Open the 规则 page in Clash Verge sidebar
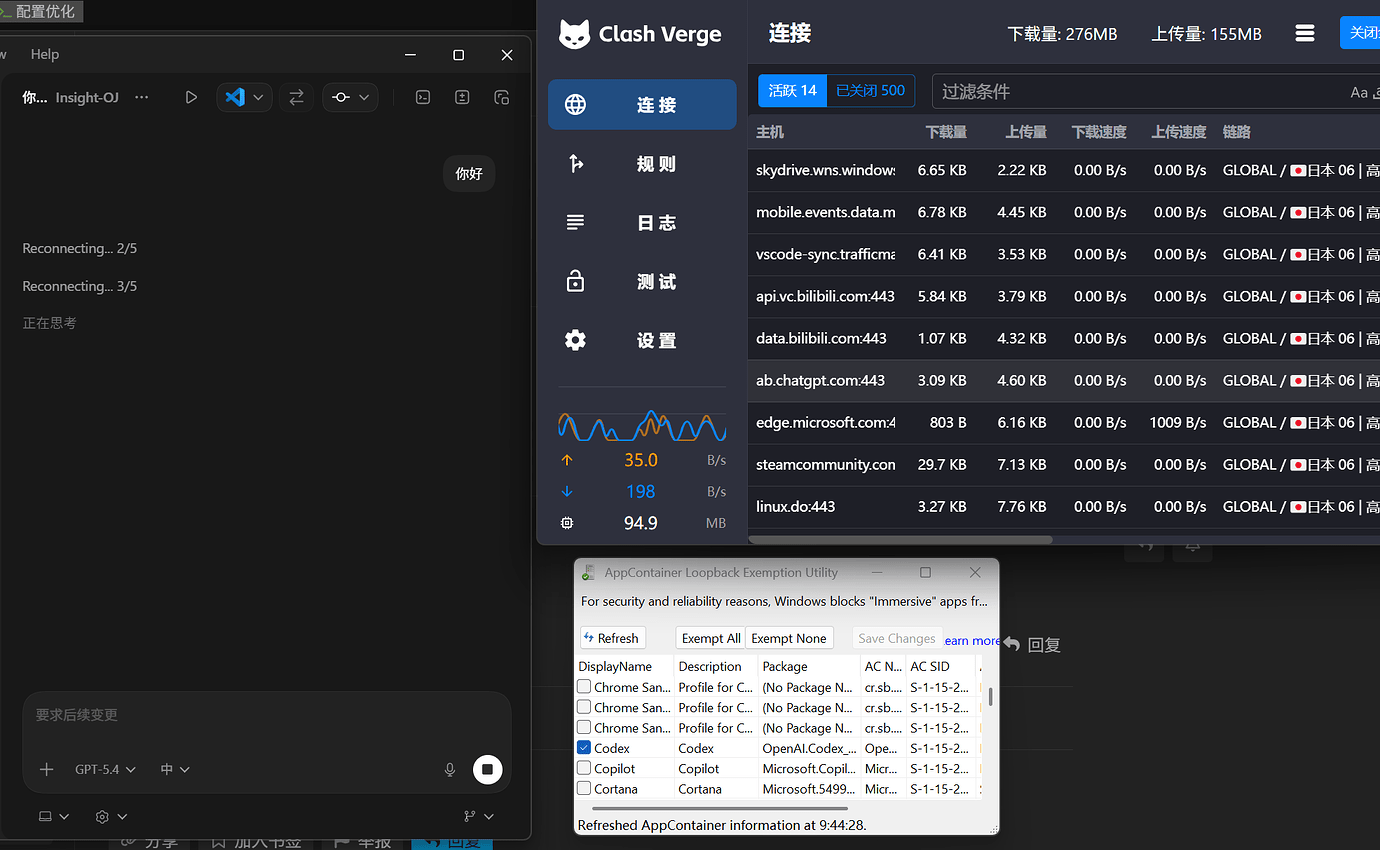1380x850 pixels. pos(642,163)
